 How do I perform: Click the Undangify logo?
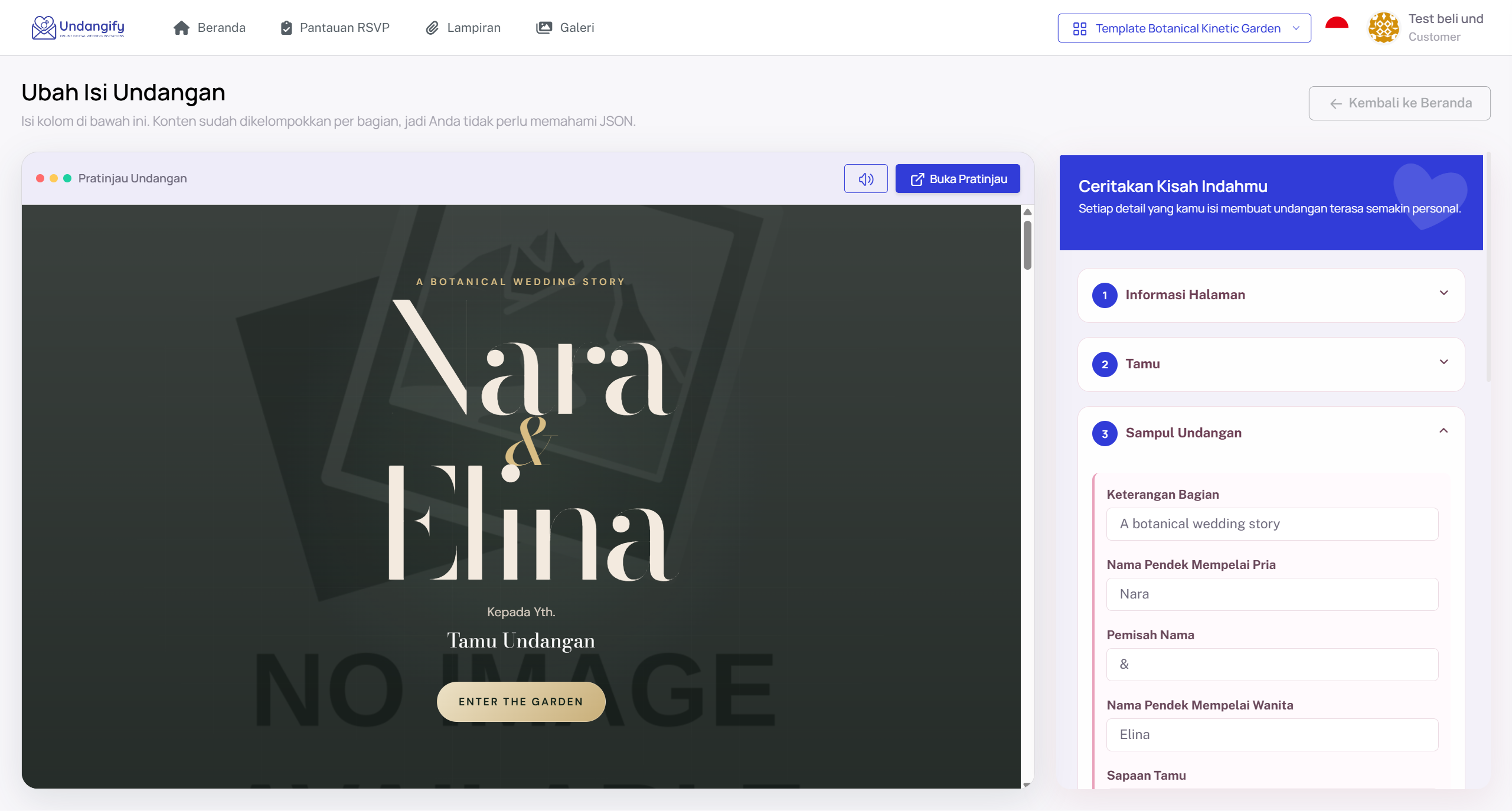[78, 27]
